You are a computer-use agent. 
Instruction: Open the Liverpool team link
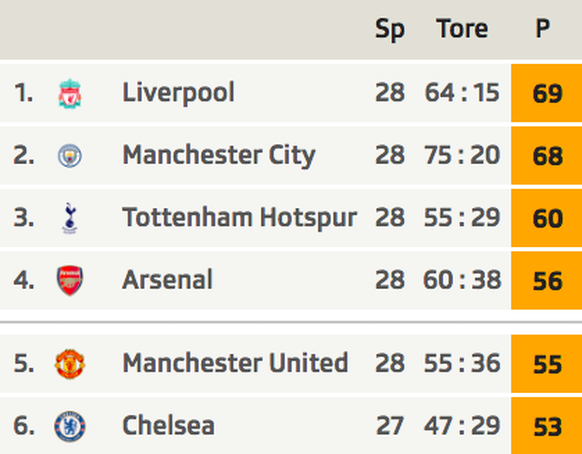[x=178, y=92]
